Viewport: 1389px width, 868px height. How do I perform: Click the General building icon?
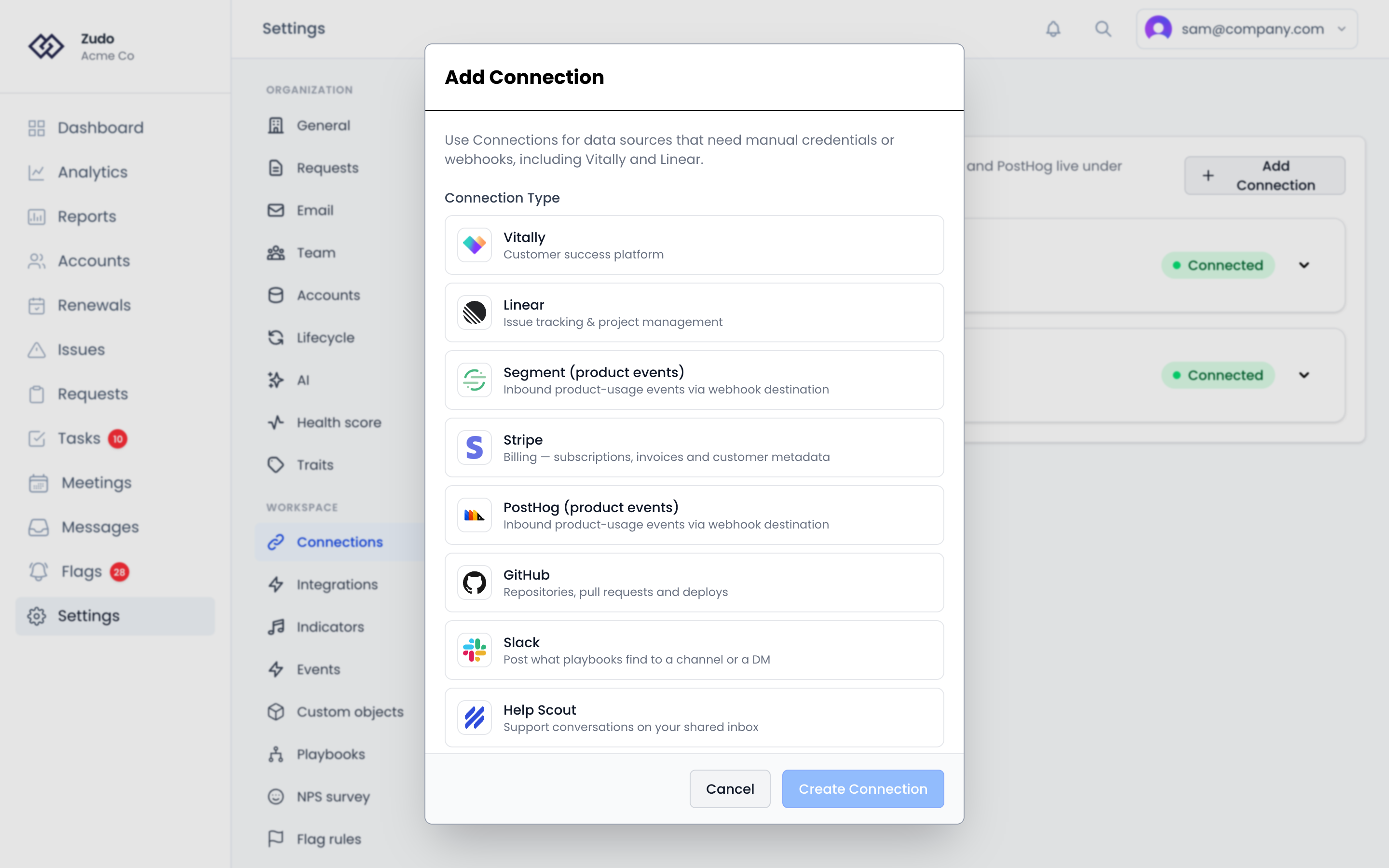click(x=276, y=125)
